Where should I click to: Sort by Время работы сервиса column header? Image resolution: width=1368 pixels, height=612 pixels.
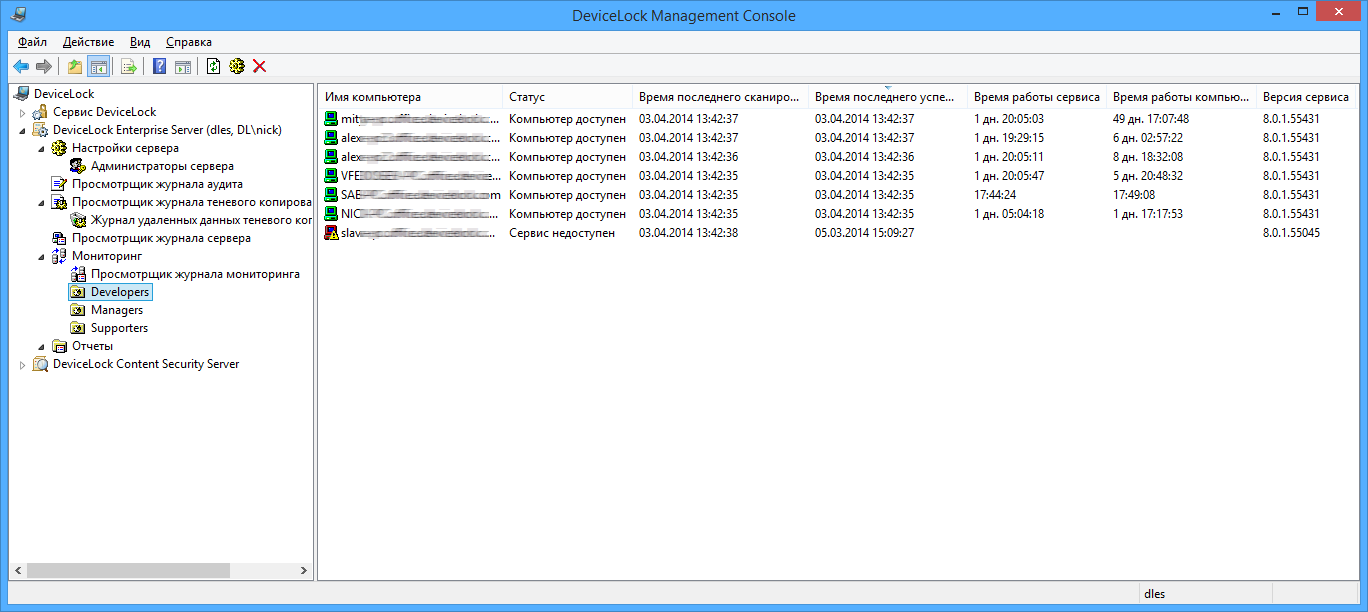click(x=1037, y=97)
